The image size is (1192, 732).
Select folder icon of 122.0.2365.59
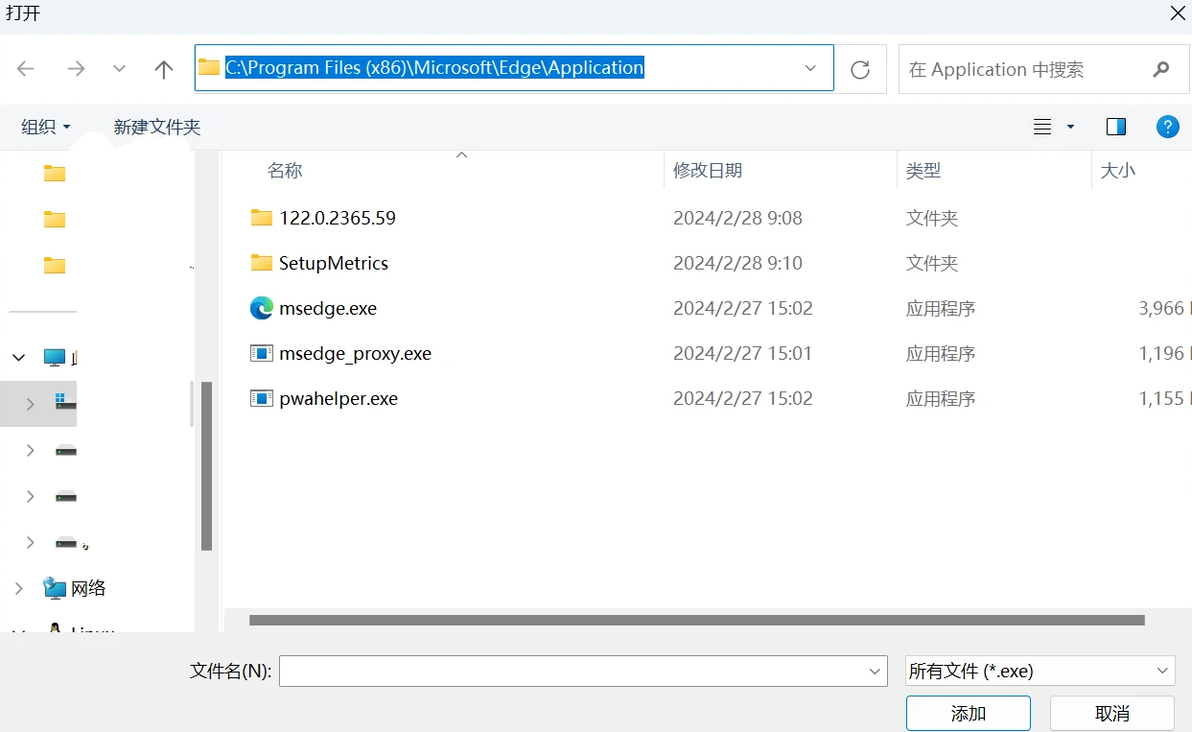[x=261, y=217]
